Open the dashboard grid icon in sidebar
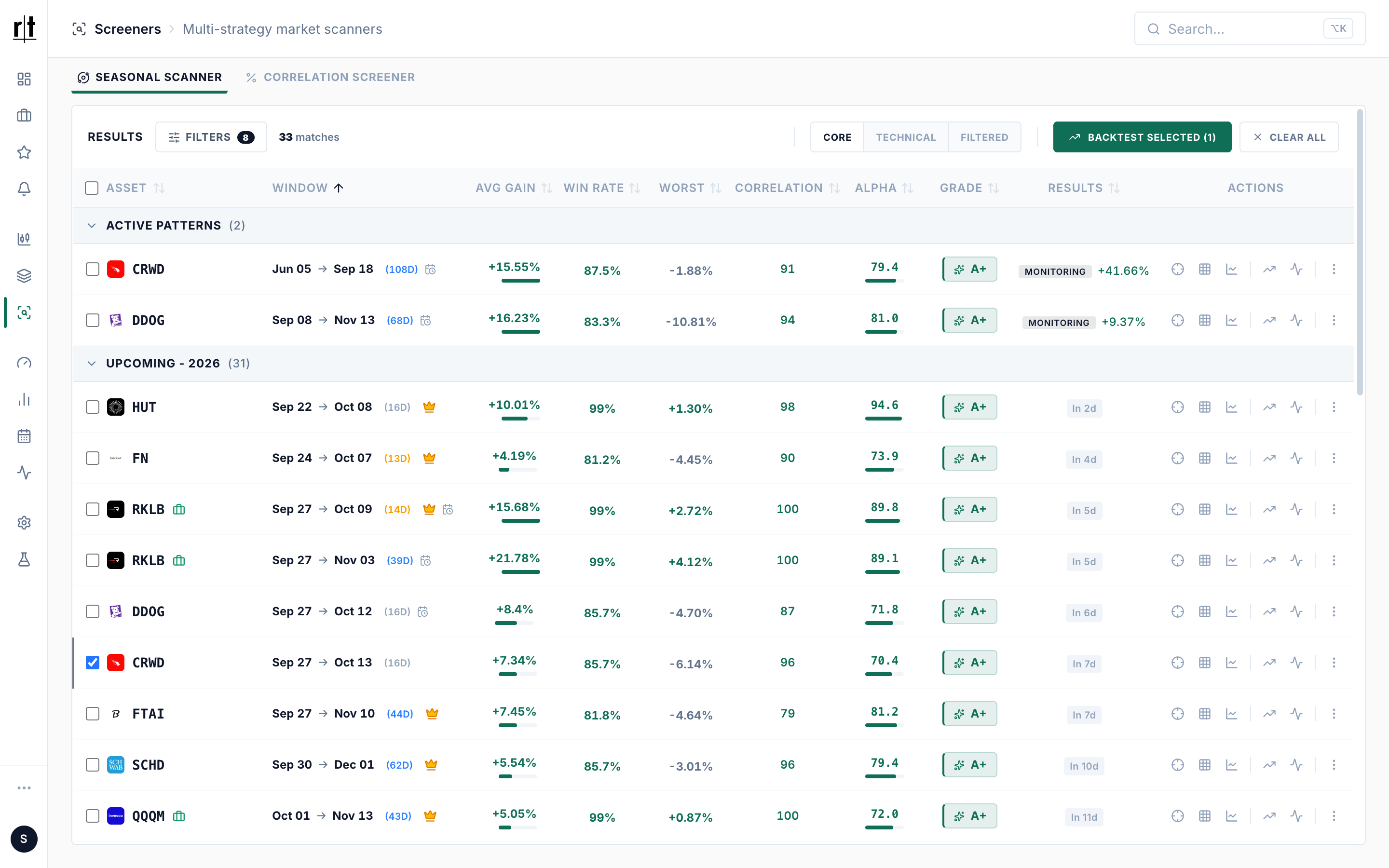 pos(24,79)
